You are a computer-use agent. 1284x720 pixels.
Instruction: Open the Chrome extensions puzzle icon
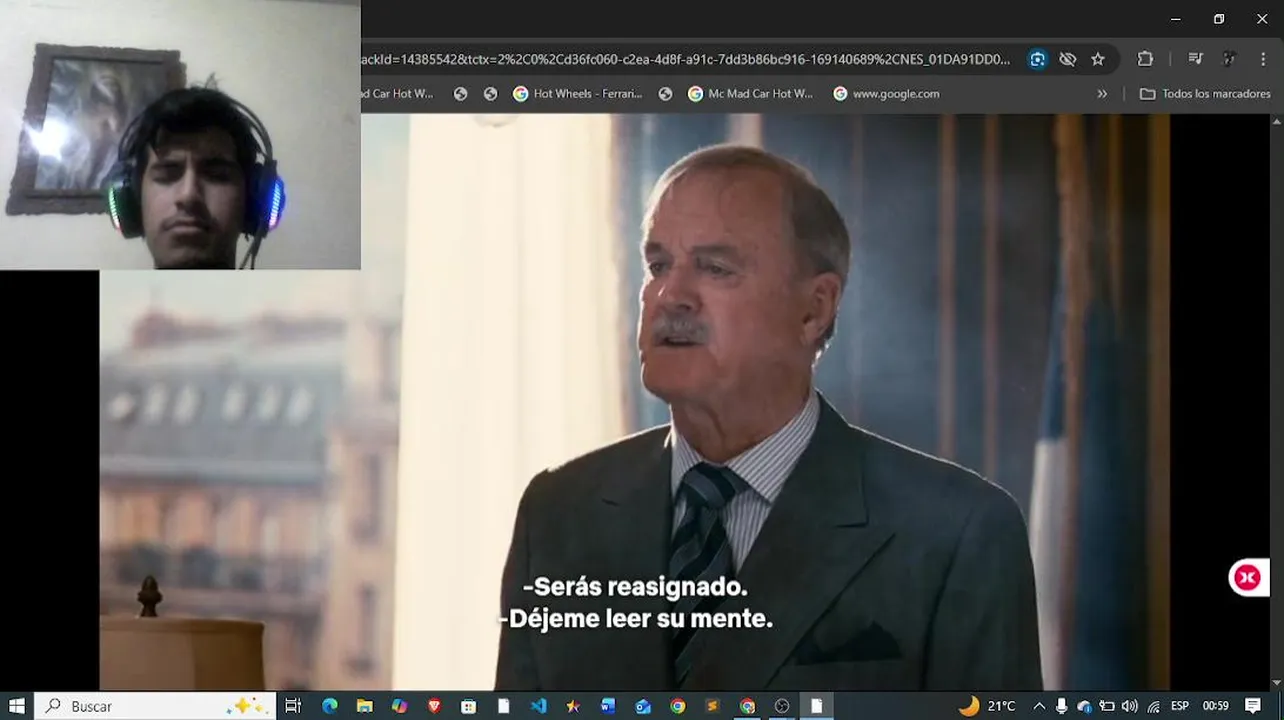click(x=1145, y=59)
